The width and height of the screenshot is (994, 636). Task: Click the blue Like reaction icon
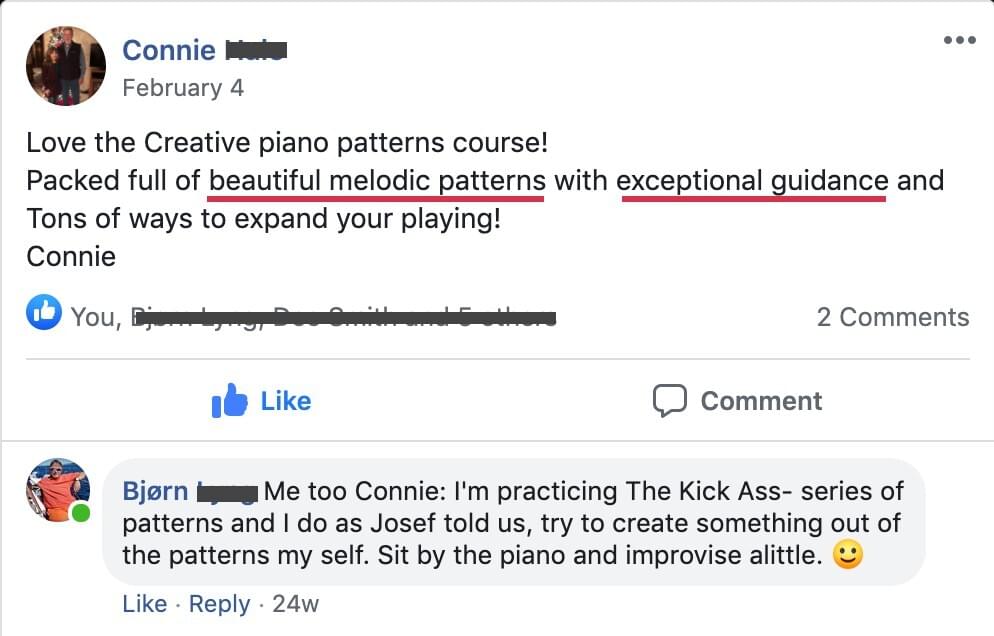pos(44,313)
